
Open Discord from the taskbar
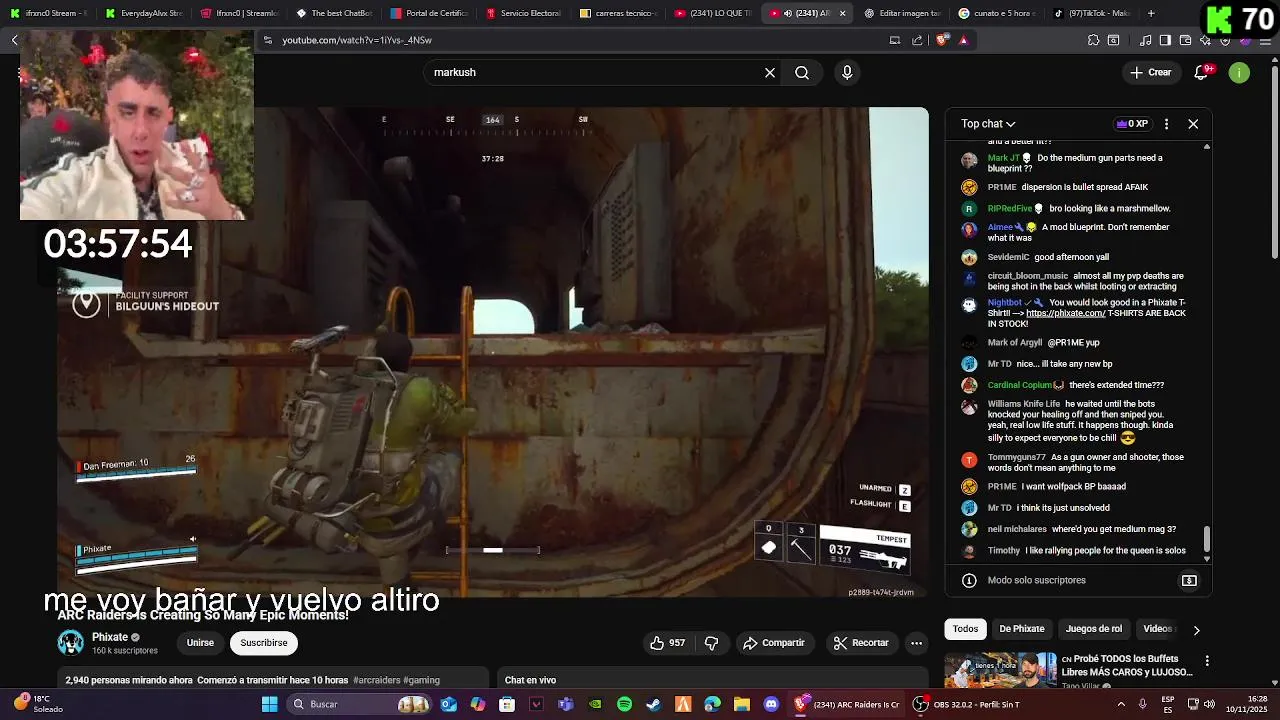click(771, 704)
